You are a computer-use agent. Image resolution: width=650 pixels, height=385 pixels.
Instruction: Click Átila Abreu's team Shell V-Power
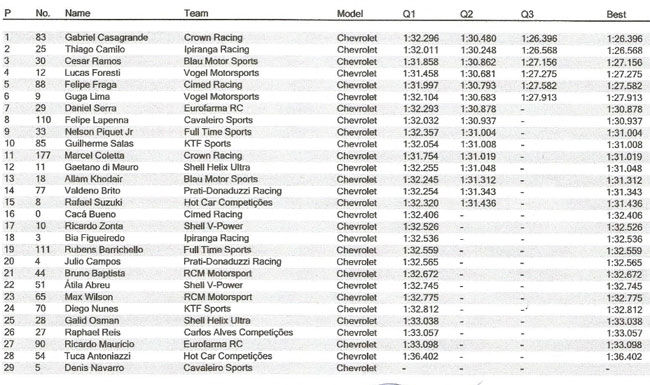click(x=213, y=285)
